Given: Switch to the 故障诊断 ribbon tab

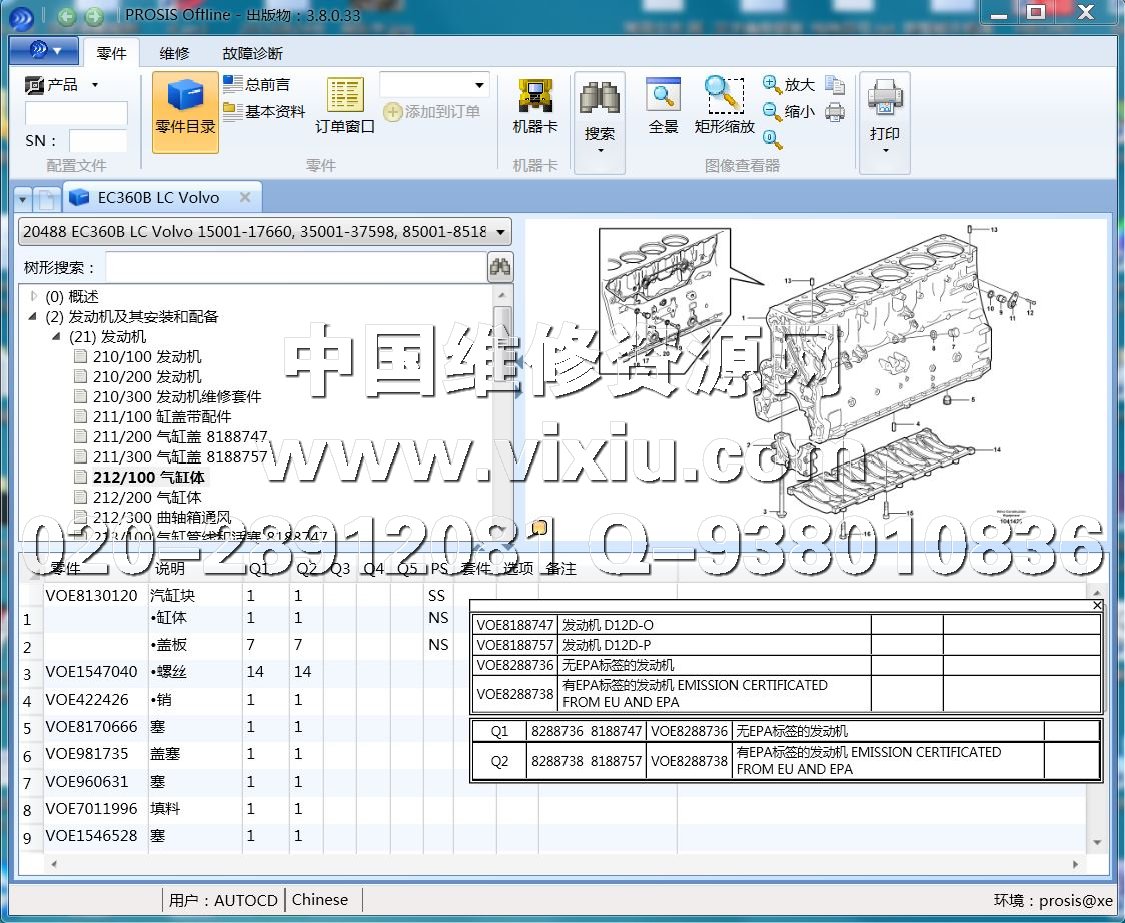Looking at the screenshot, I should [252, 53].
